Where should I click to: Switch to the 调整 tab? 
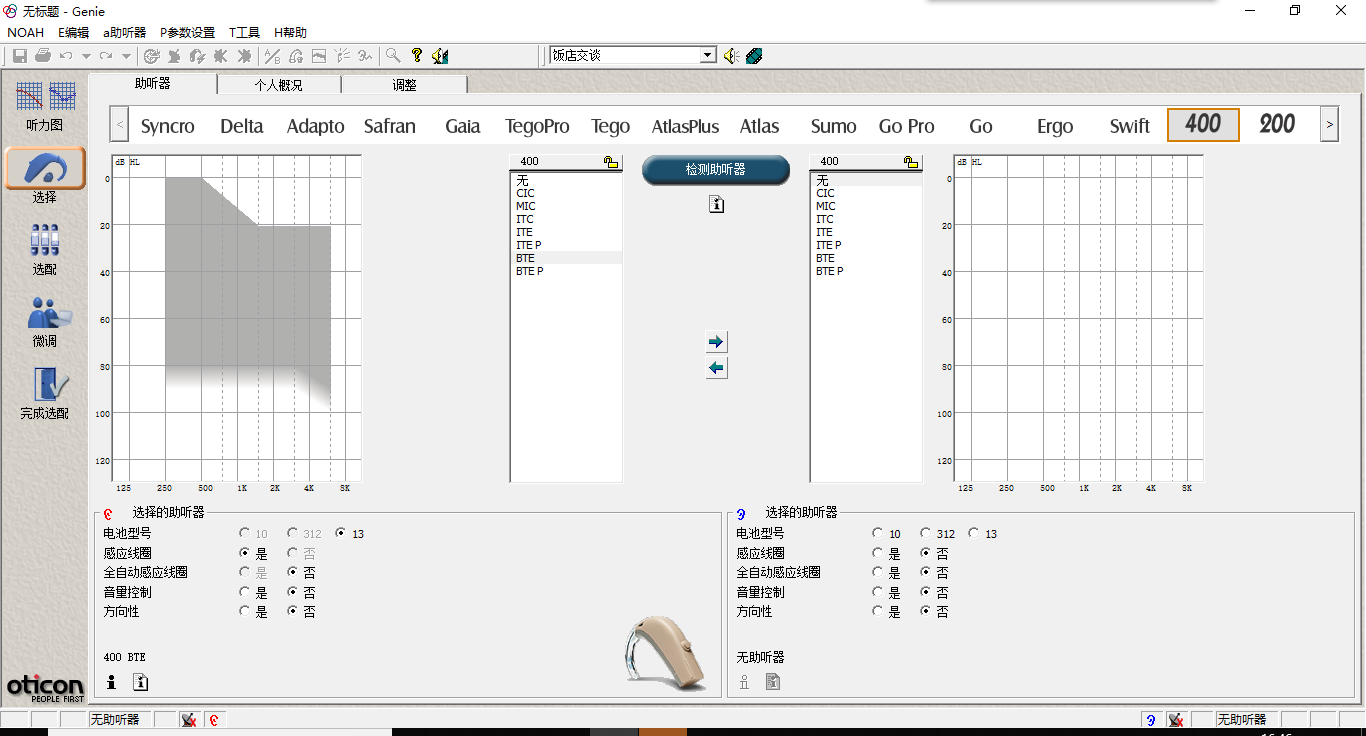(404, 85)
